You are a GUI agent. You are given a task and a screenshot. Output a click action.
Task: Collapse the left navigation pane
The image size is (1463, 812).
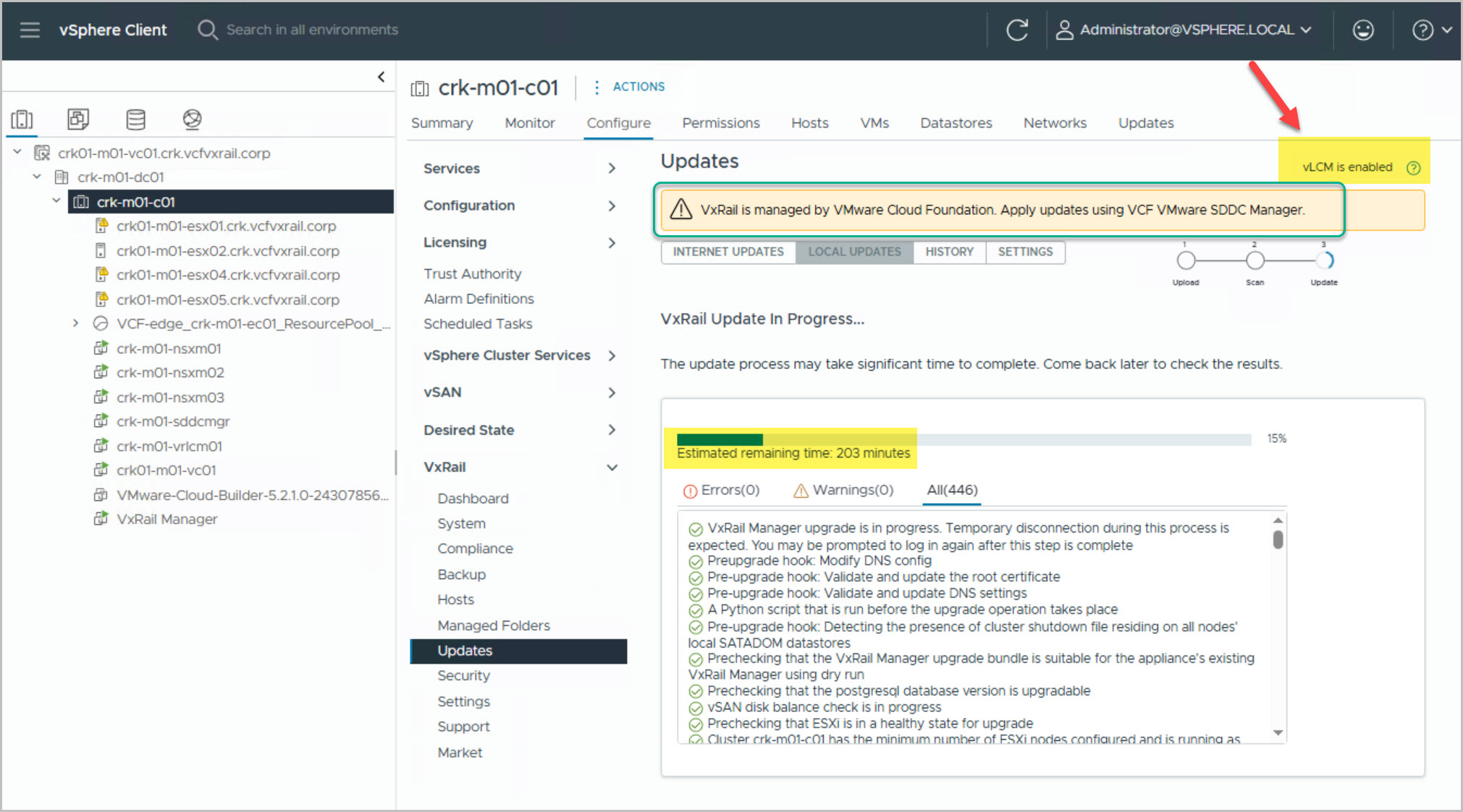pyautogui.click(x=381, y=77)
